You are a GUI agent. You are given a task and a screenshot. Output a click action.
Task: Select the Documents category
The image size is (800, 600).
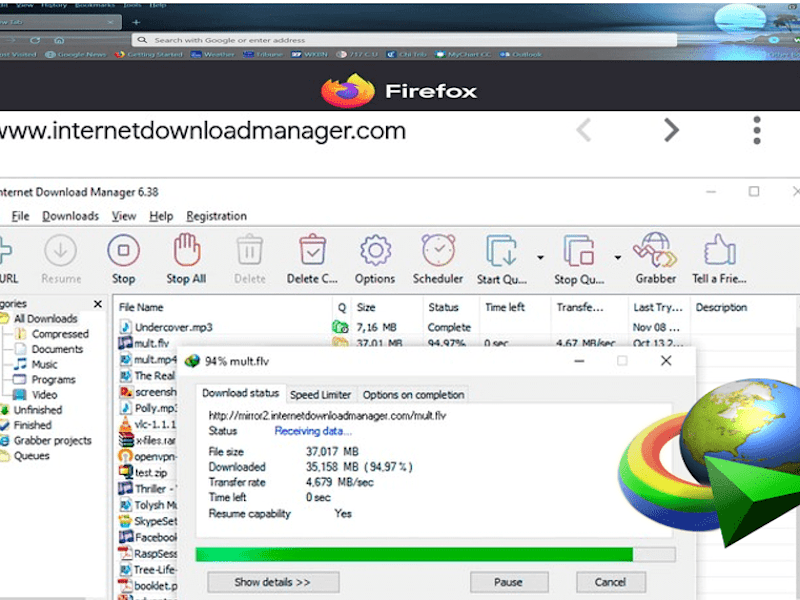click(57, 349)
